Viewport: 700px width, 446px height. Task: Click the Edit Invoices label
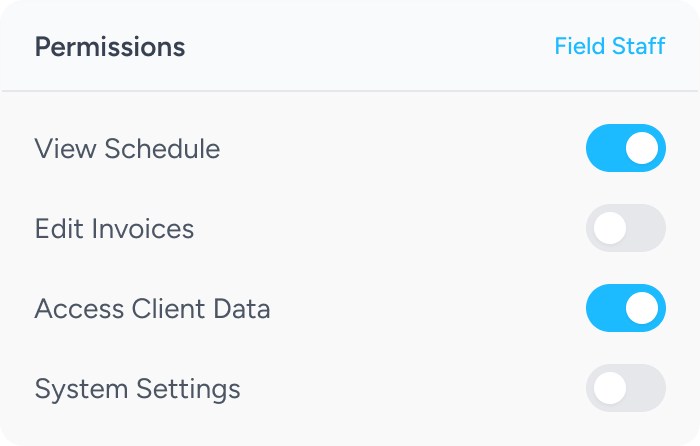click(x=114, y=229)
